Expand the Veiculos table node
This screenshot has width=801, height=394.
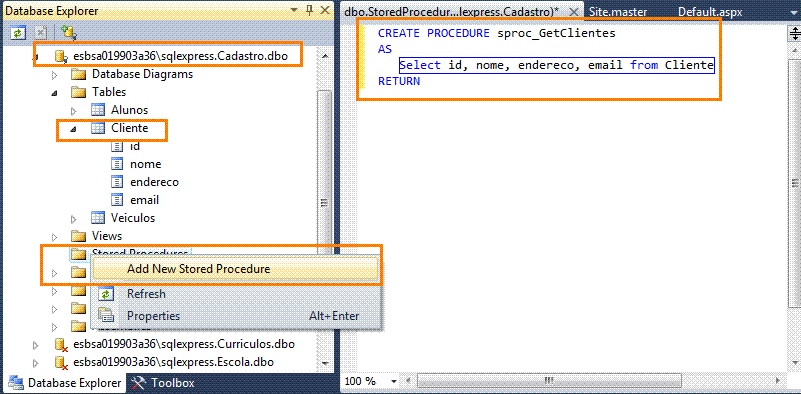click(74, 219)
